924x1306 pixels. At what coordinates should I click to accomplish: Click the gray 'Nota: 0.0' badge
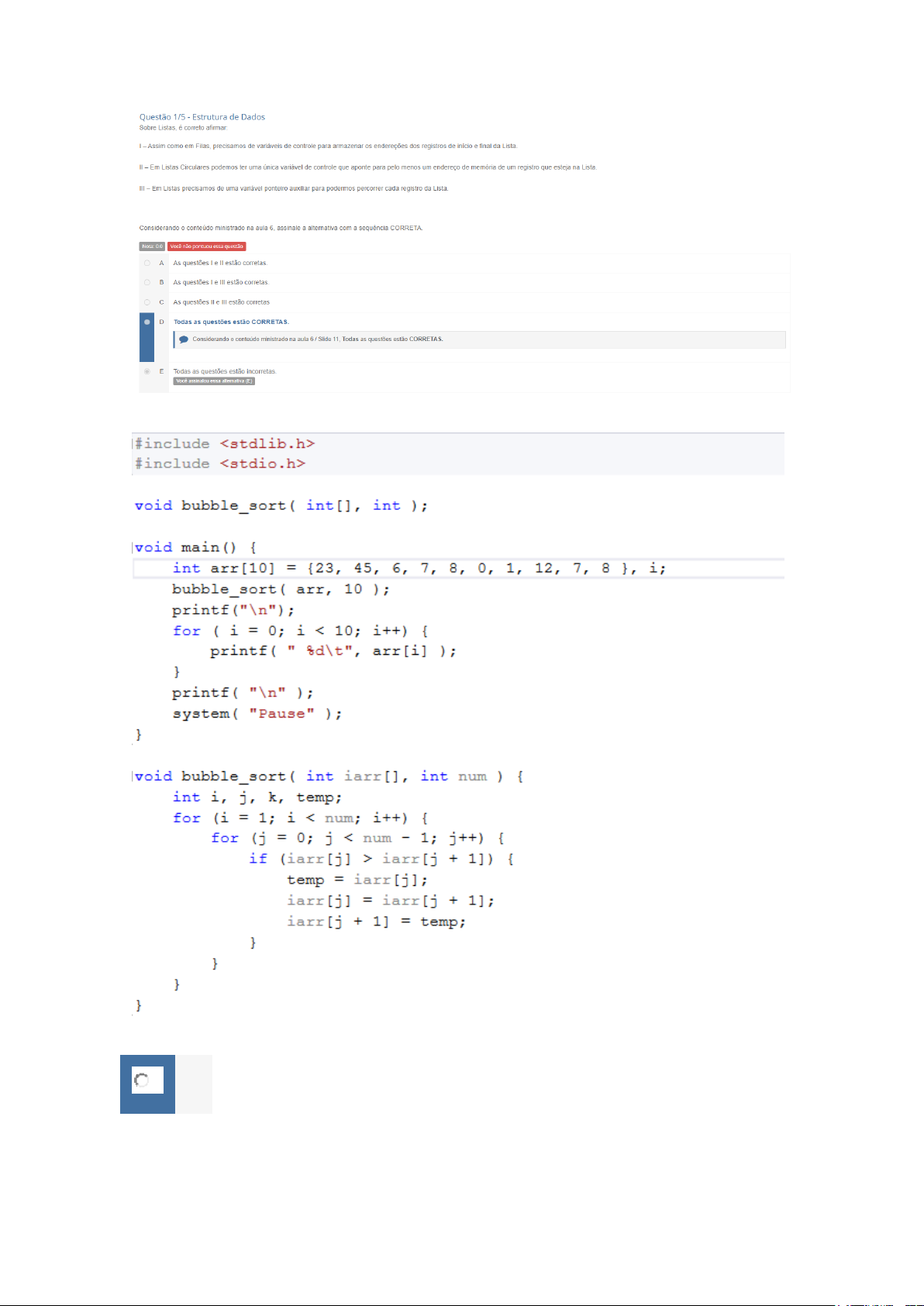pos(152,246)
